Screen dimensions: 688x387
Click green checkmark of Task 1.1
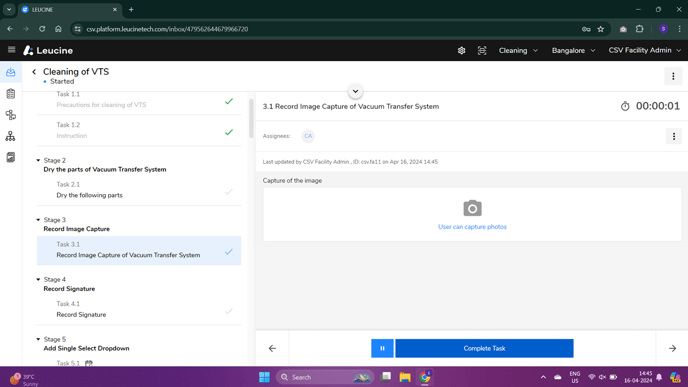(x=229, y=101)
